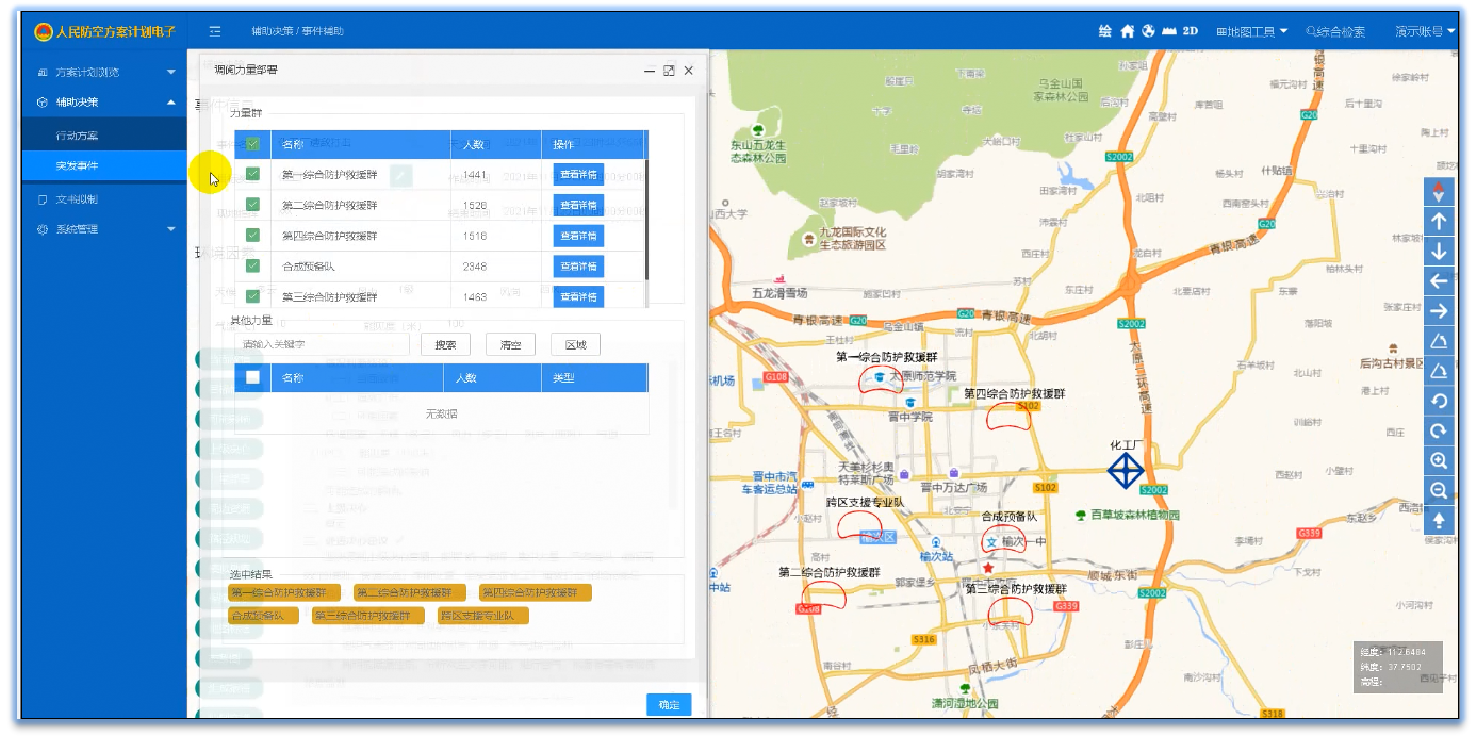Click the 第一综合防护救援群 yellow result tag

click(x=285, y=593)
